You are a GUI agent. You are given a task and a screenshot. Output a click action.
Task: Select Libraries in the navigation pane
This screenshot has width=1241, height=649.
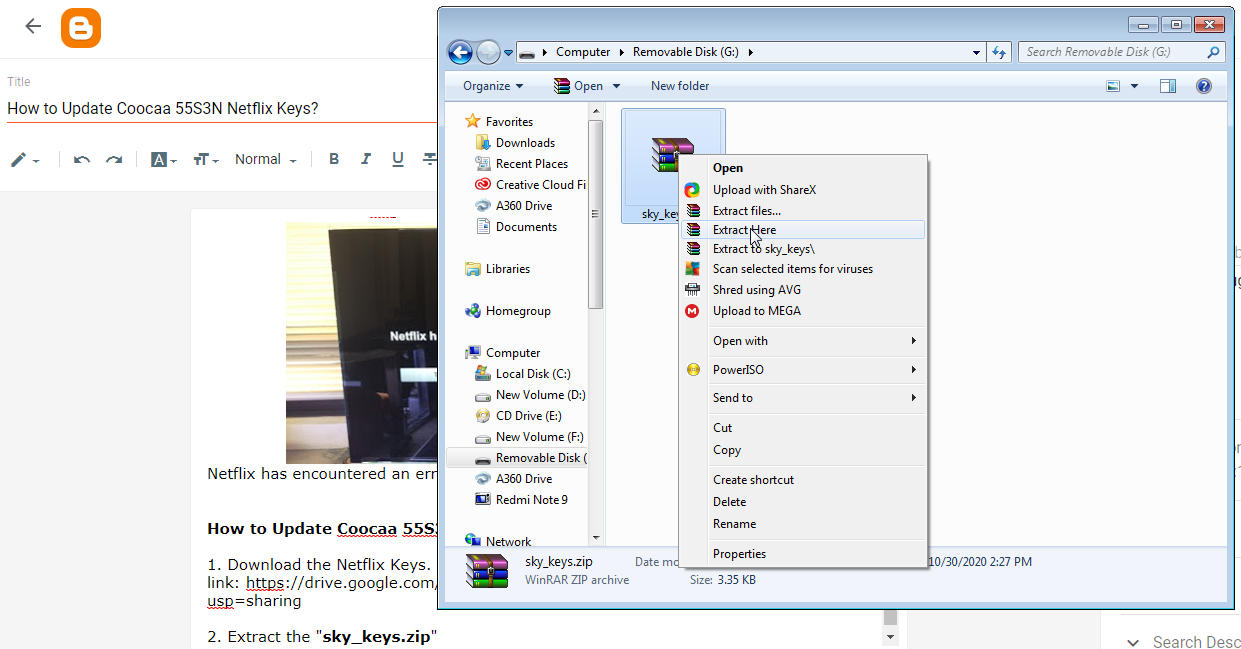[x=498, y=269]
